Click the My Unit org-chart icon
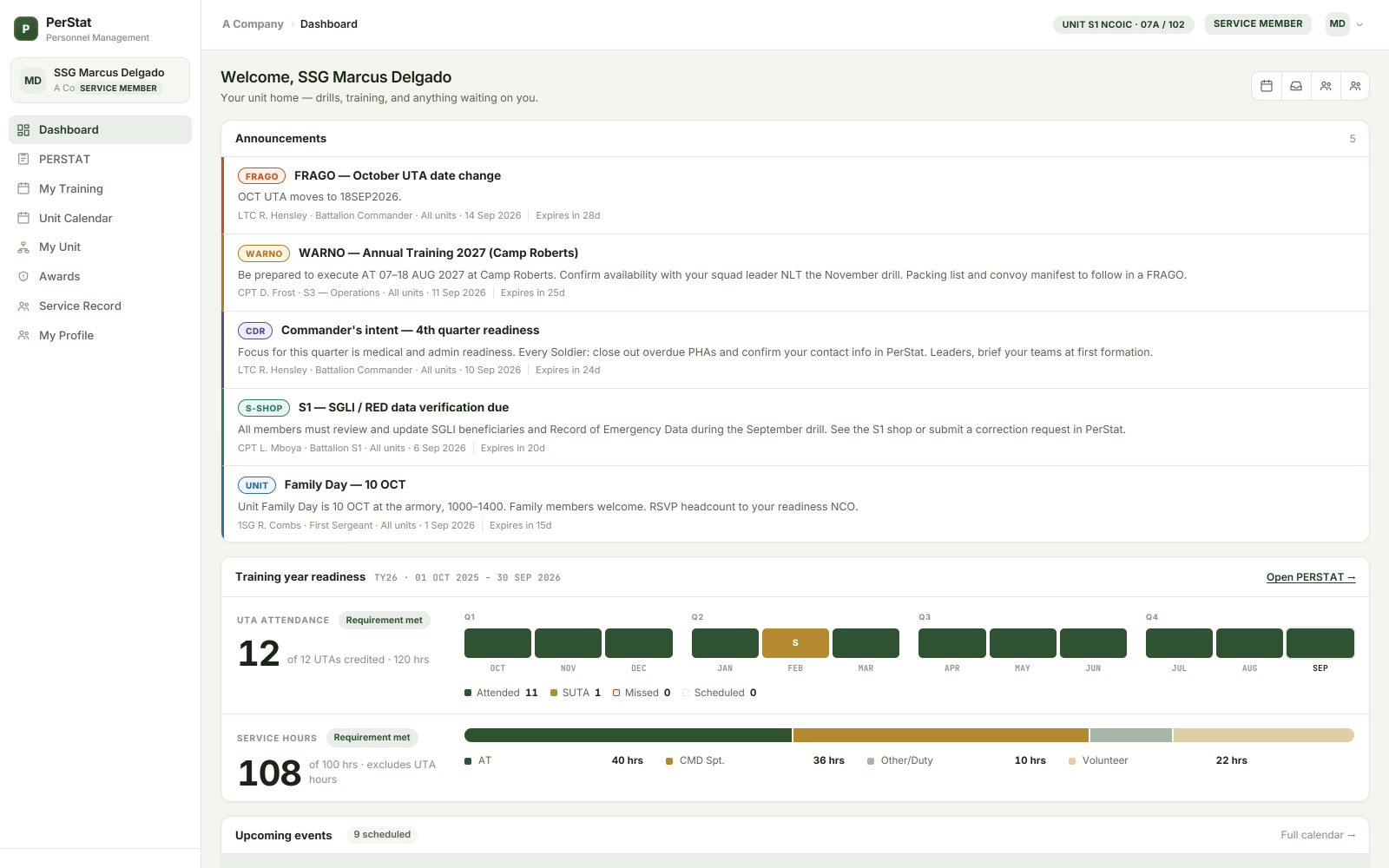The image size is (1389, 868). 23,247
